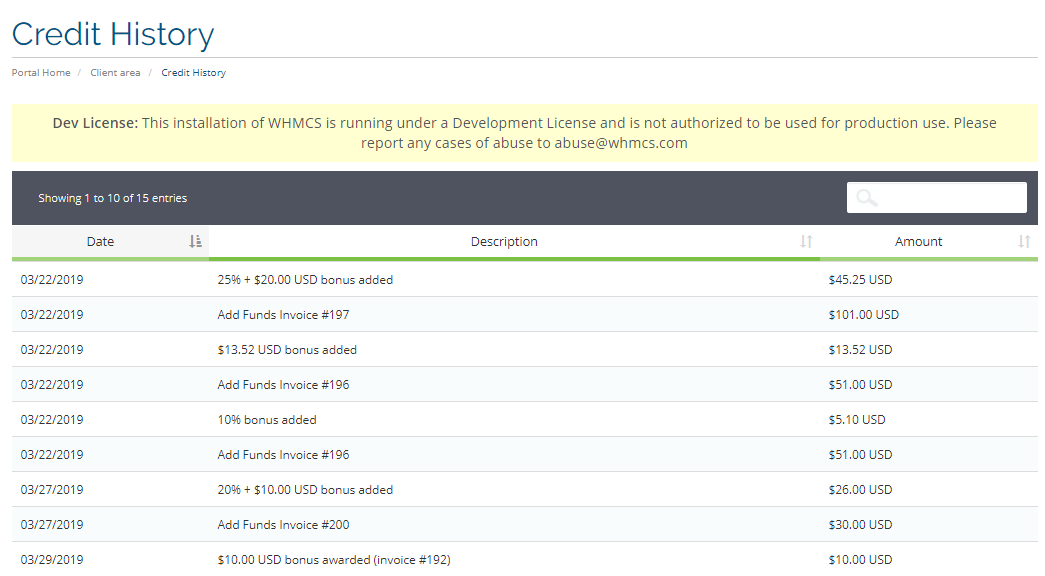
Task: Select '10% bonus added' description
Action: click(267, 419)
